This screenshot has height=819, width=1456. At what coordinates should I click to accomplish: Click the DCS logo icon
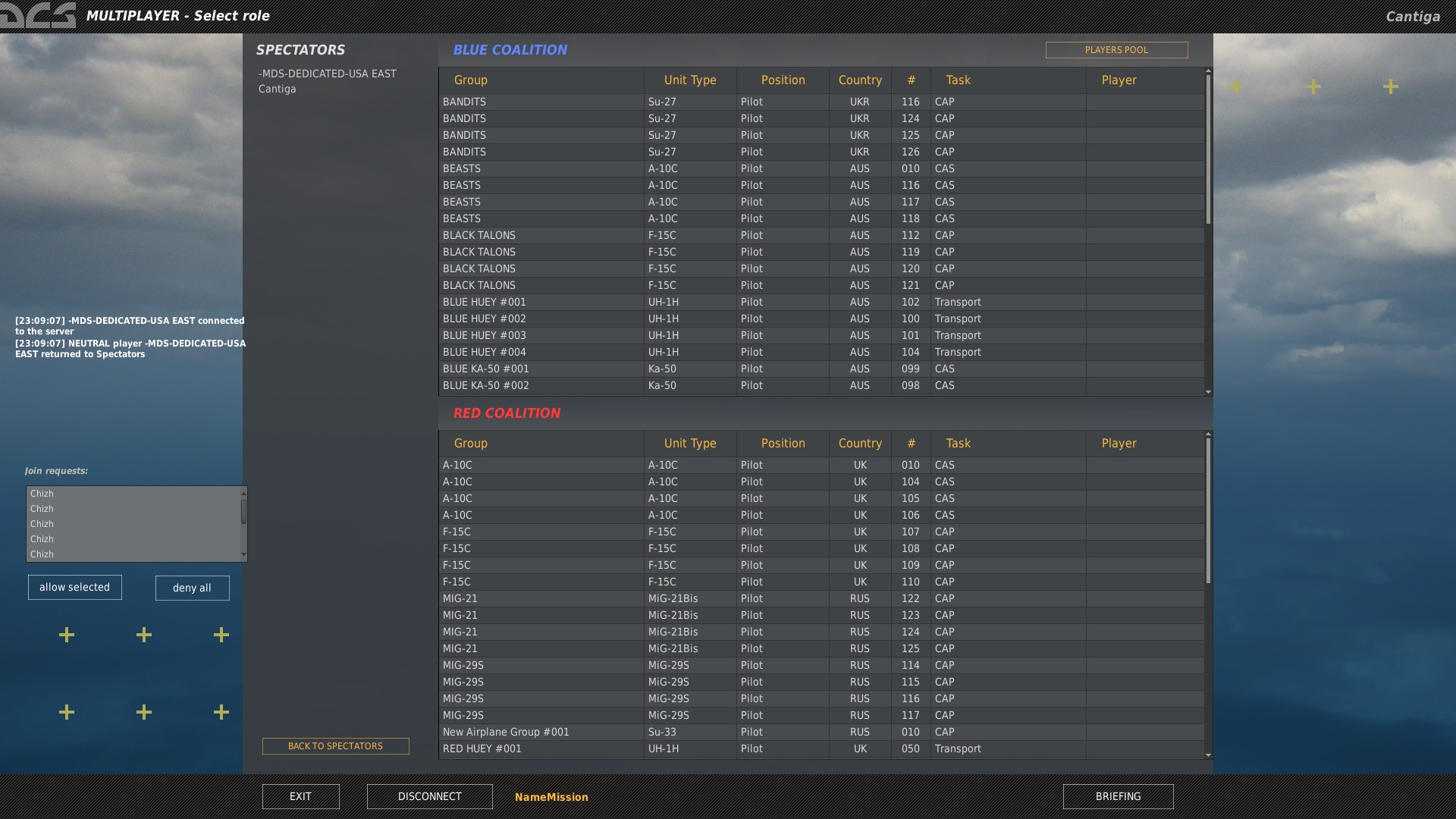(x=38, y=15)
